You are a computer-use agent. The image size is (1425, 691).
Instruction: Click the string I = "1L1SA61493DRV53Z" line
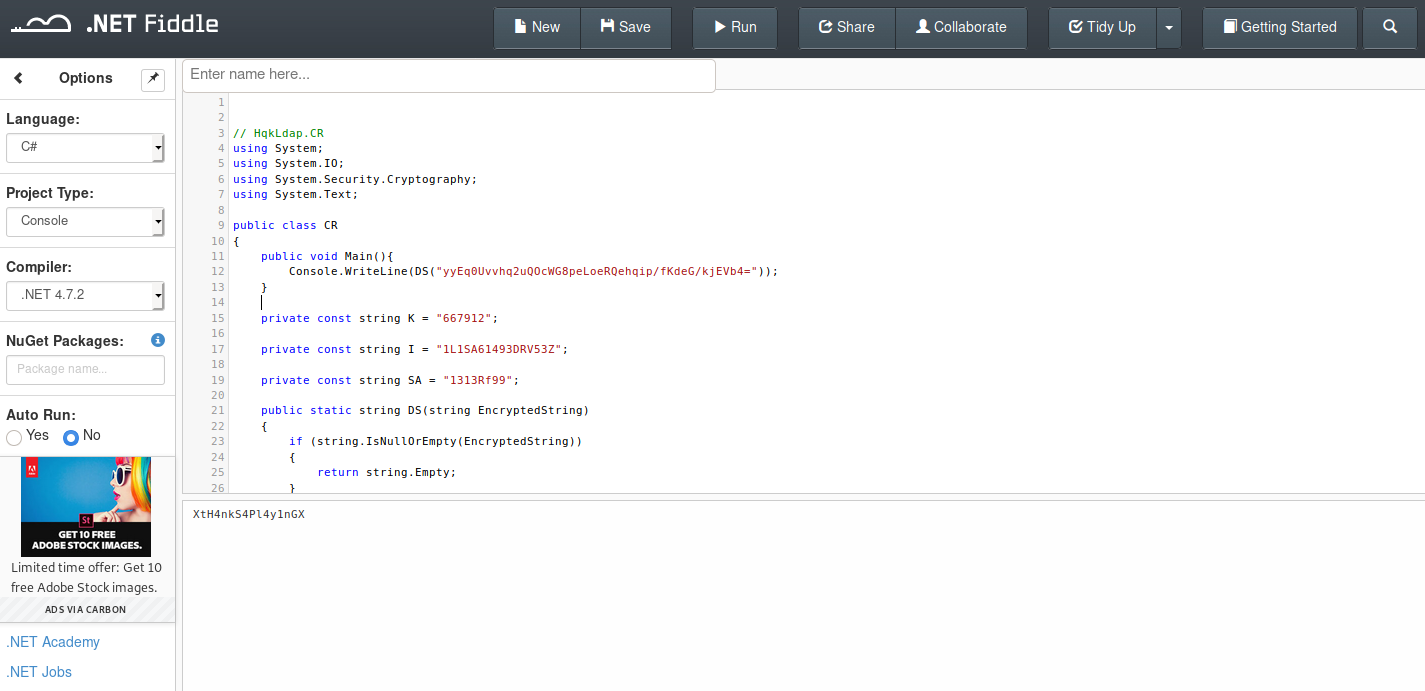pos(414,349)
